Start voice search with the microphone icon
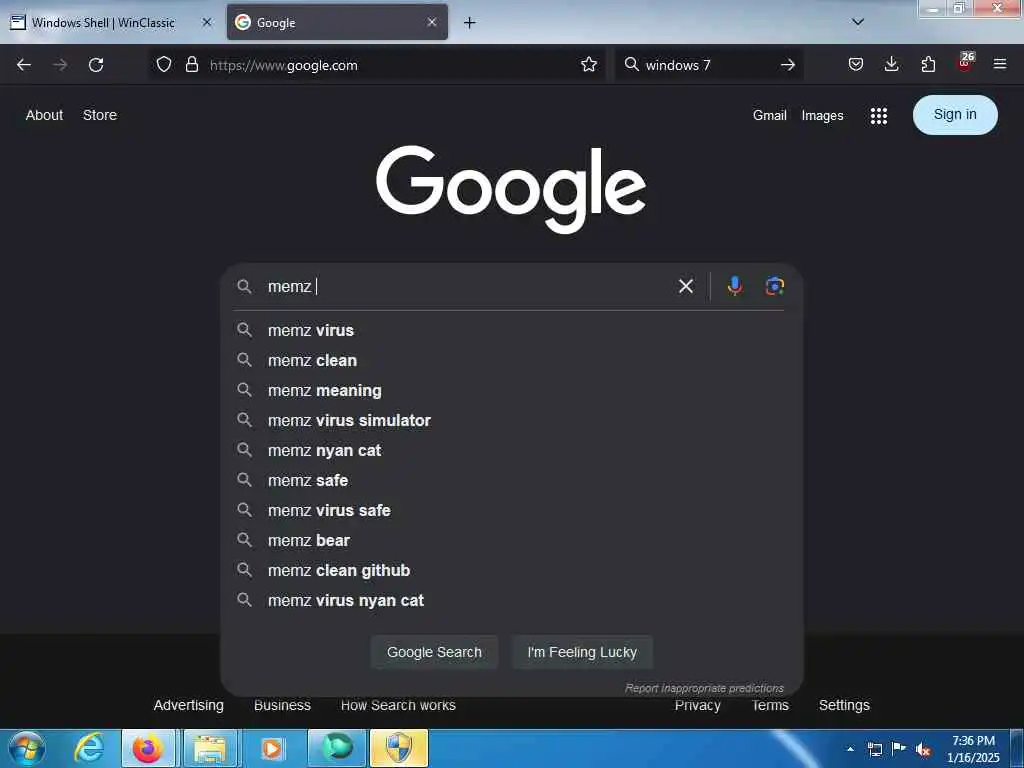The height and width of the screenshot is (768, 1024). [735, 286]
